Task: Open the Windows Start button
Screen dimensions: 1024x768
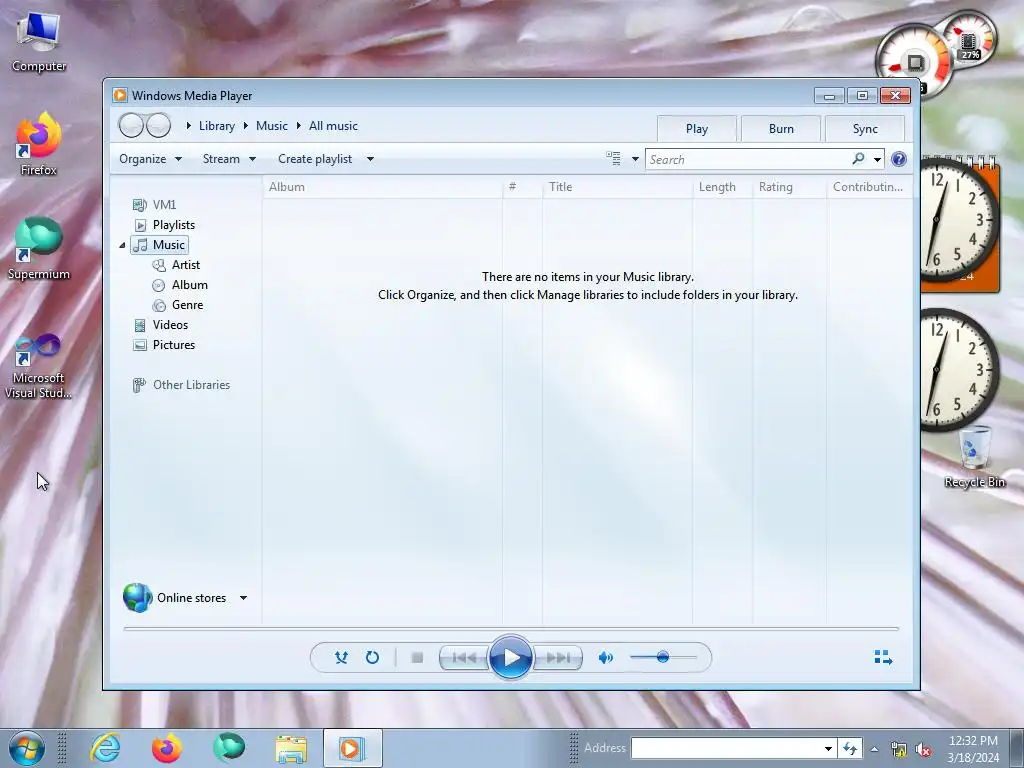Action: [27, 748]
